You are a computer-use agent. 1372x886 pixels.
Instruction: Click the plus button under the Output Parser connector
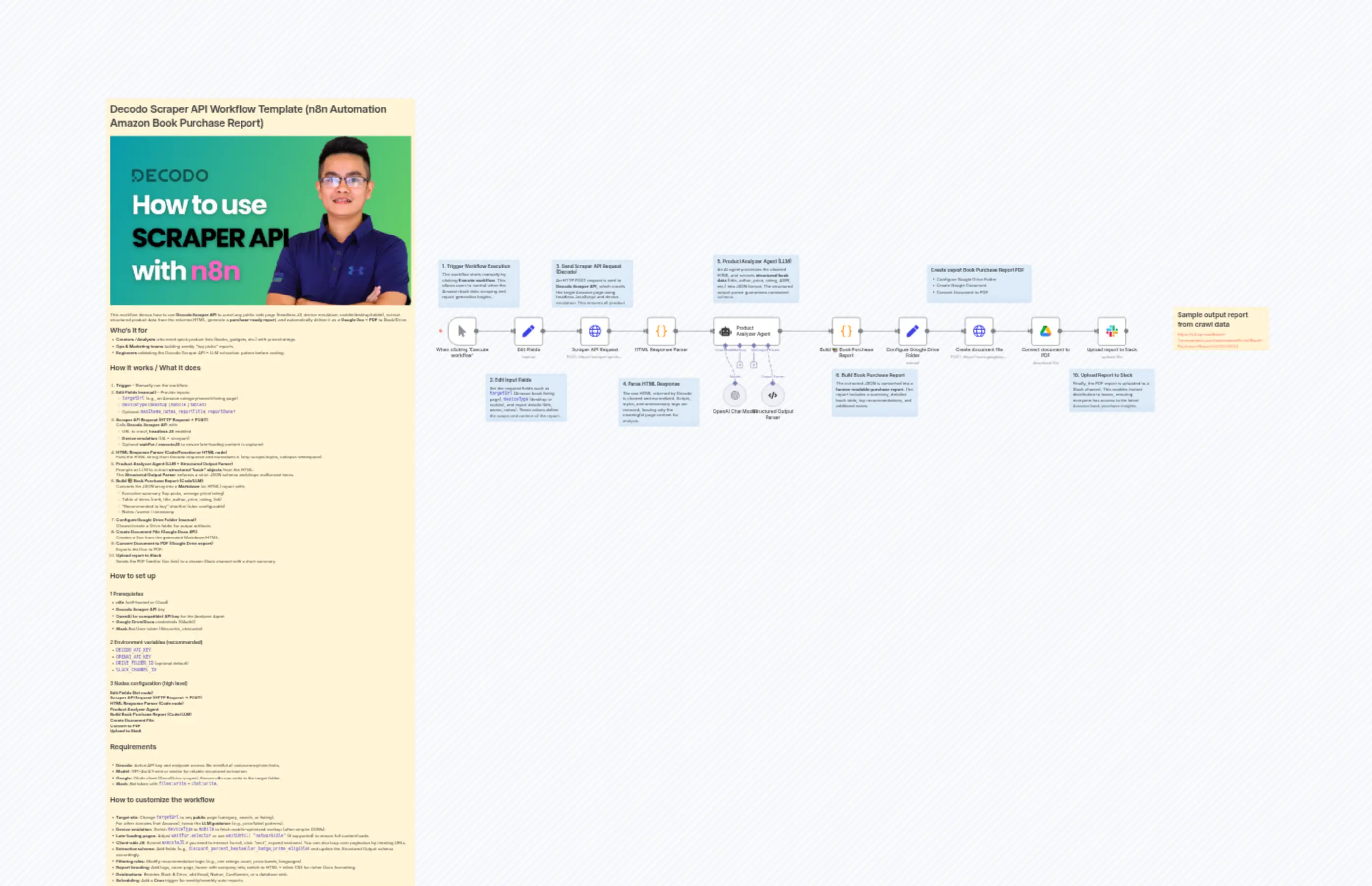[x=754, y=365]
